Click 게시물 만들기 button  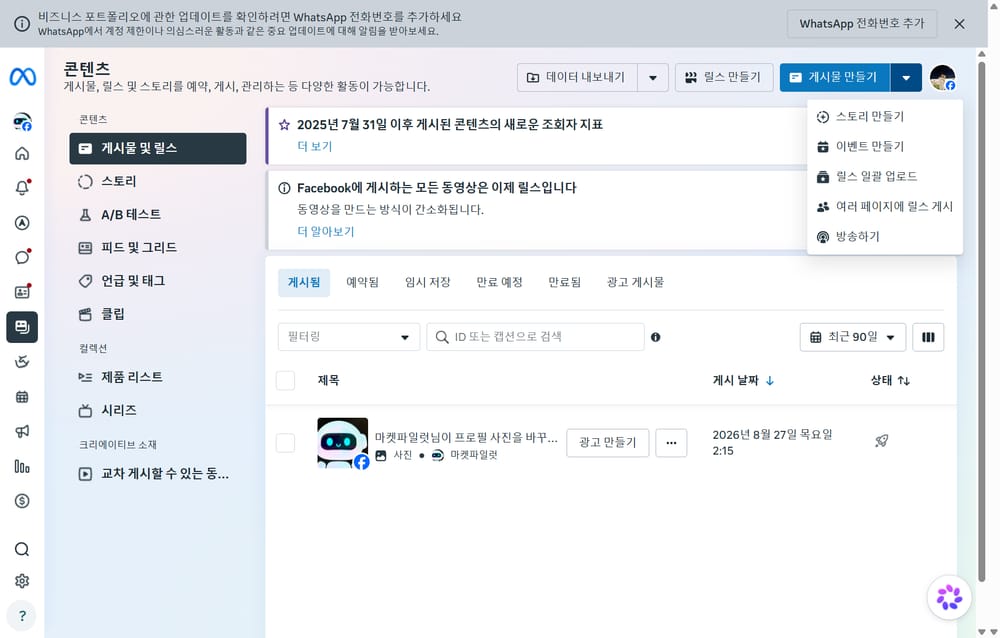835,78
